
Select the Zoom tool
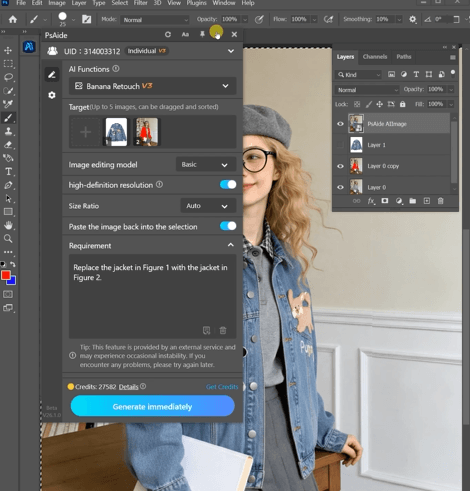8,239
